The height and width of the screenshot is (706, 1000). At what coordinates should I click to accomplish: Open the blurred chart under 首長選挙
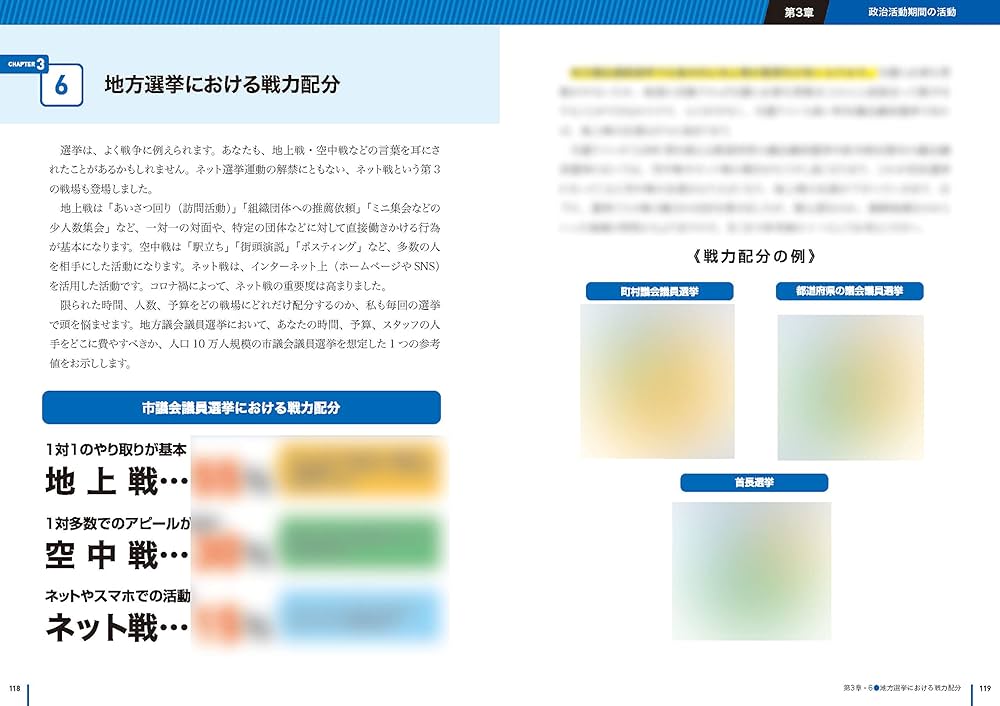click(x=751, y=570)
